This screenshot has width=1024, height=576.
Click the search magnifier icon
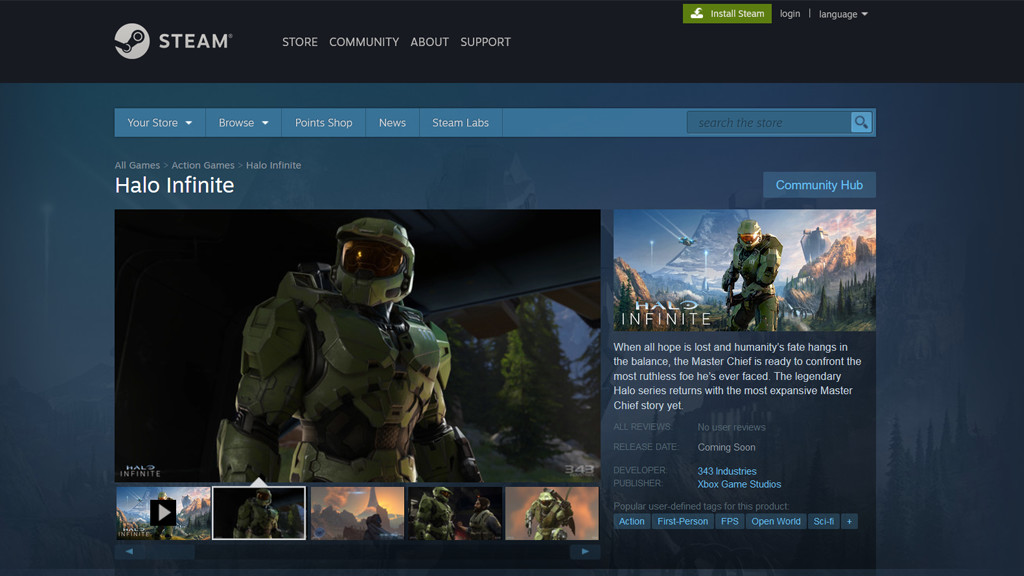tap(861, 122)
